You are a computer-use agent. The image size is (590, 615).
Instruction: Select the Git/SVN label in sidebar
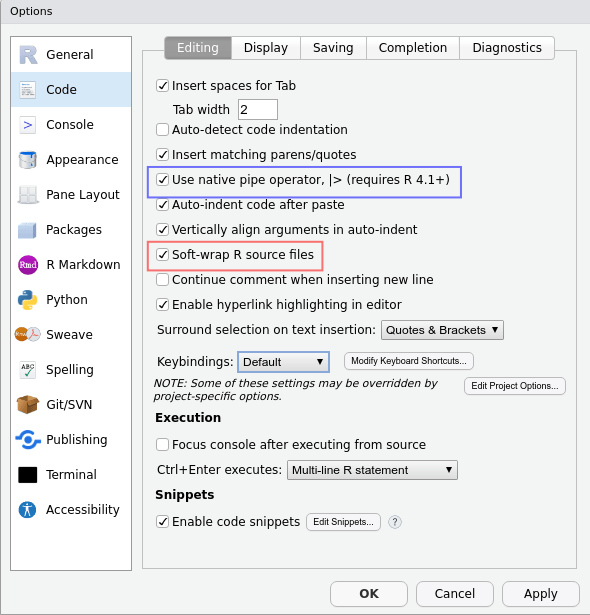coord(69,405)
